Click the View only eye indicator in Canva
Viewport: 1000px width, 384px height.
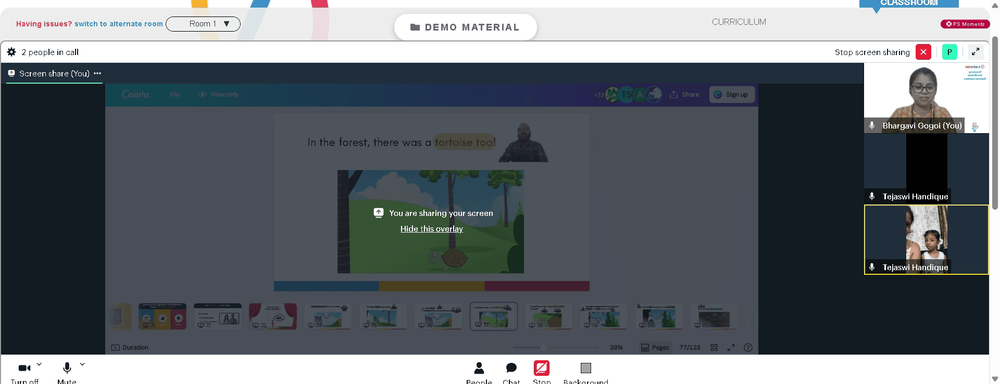[218, 94]
